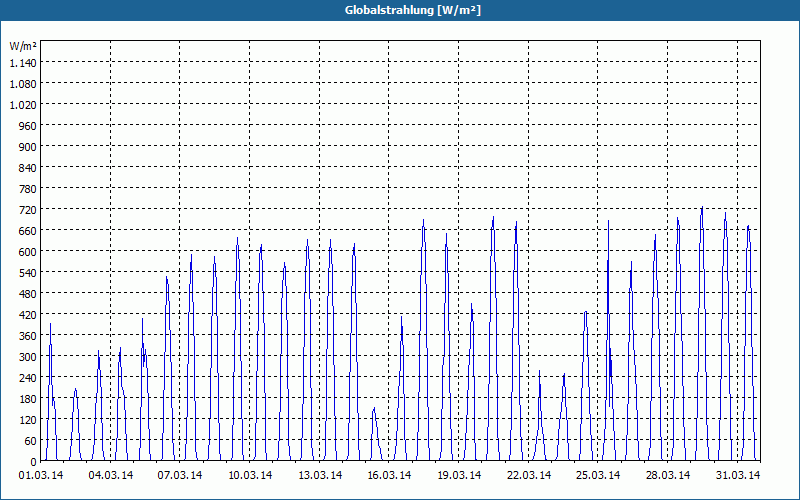Screen dimensions: 800x500
Task: Click the 660 y-axis label
Action: (28, 231)
